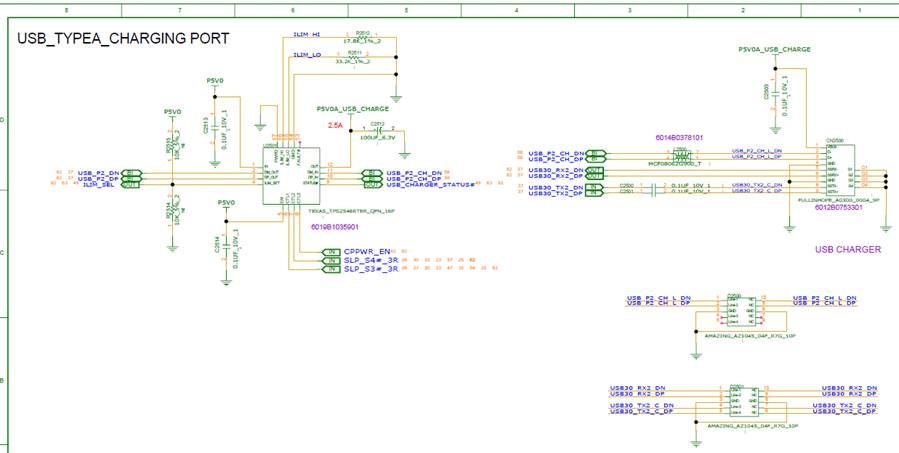
Task: Select the CPPWR_EN input port symbol
Action: [x=331, y=252]
